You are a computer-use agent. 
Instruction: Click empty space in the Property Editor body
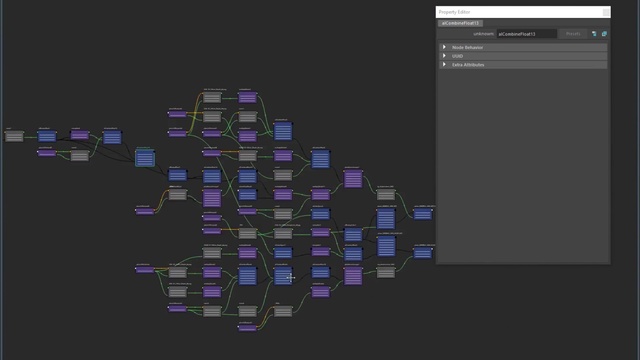pos(523,163)
